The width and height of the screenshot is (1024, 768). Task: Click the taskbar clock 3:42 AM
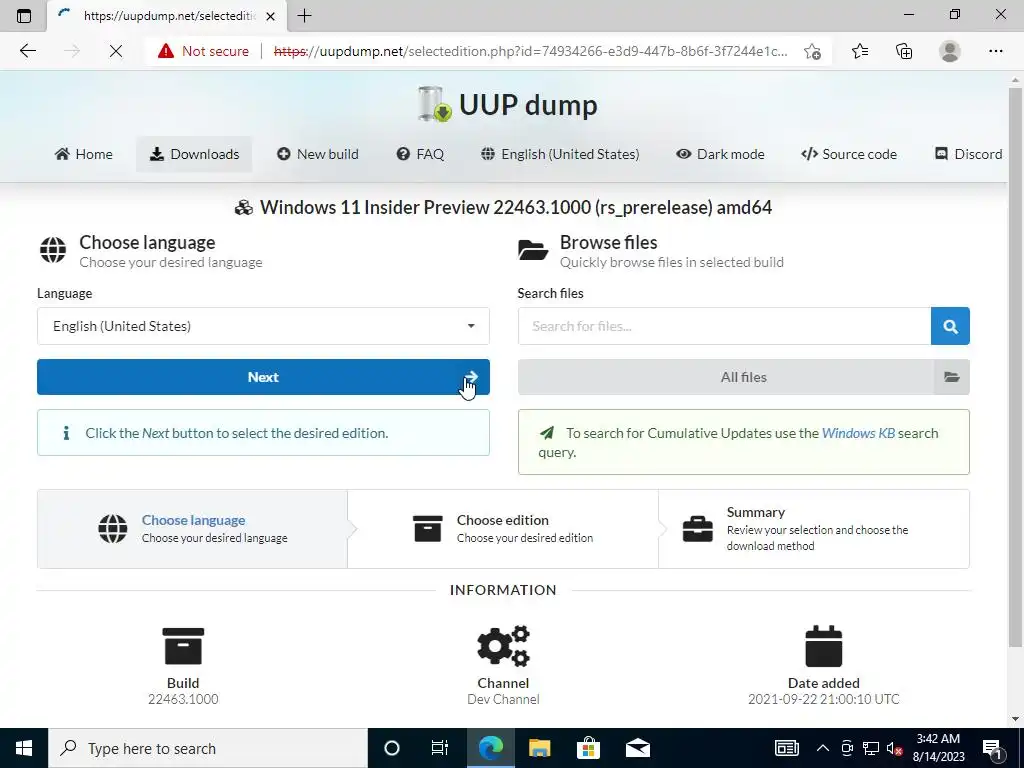[x=938, y=739]
